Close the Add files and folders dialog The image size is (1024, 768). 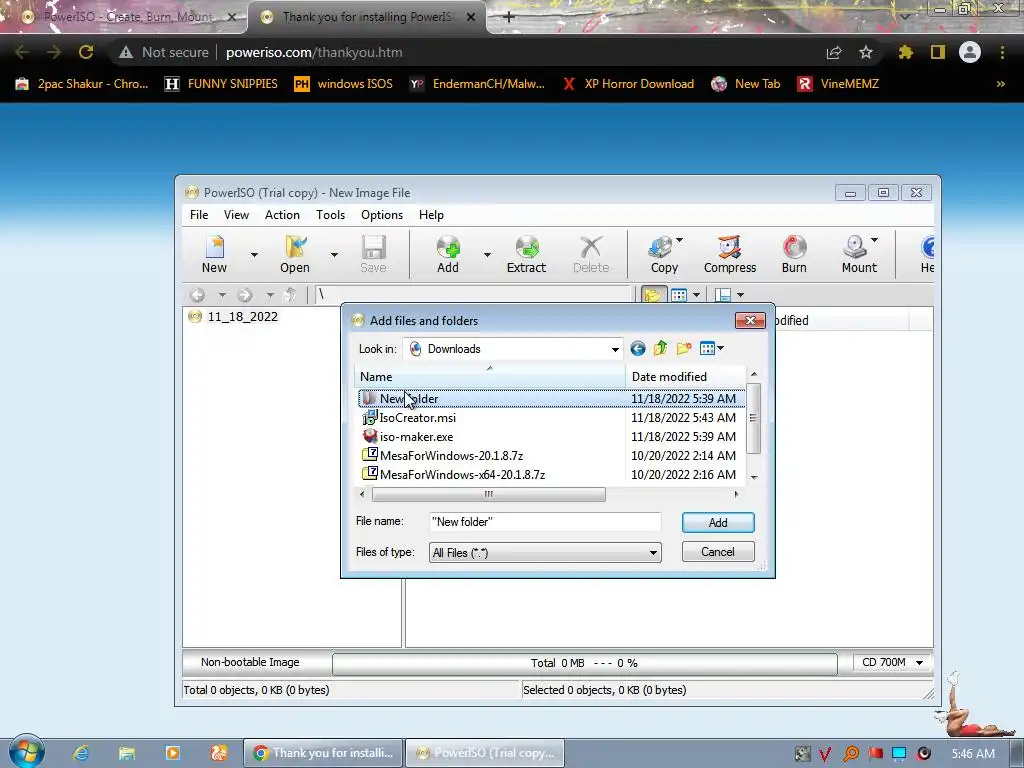[x=750, y=320]
